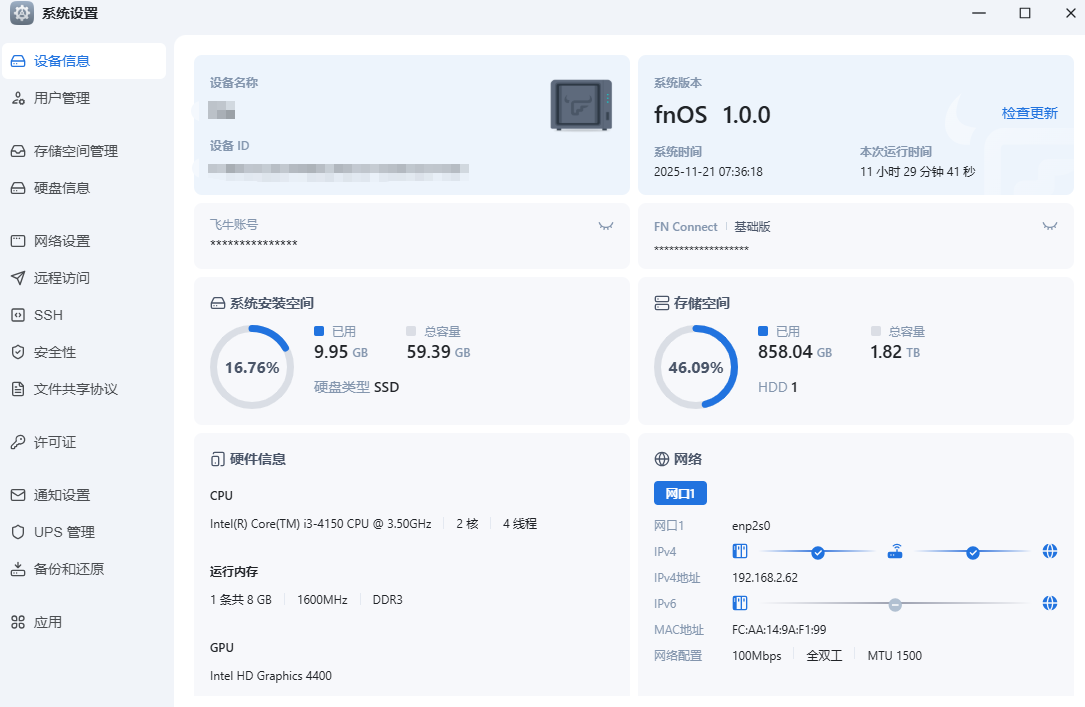The height and width of the screenshot is (707, 1085).
Task: Click the 许可证 key icon
Action: [x=17, y=442]
